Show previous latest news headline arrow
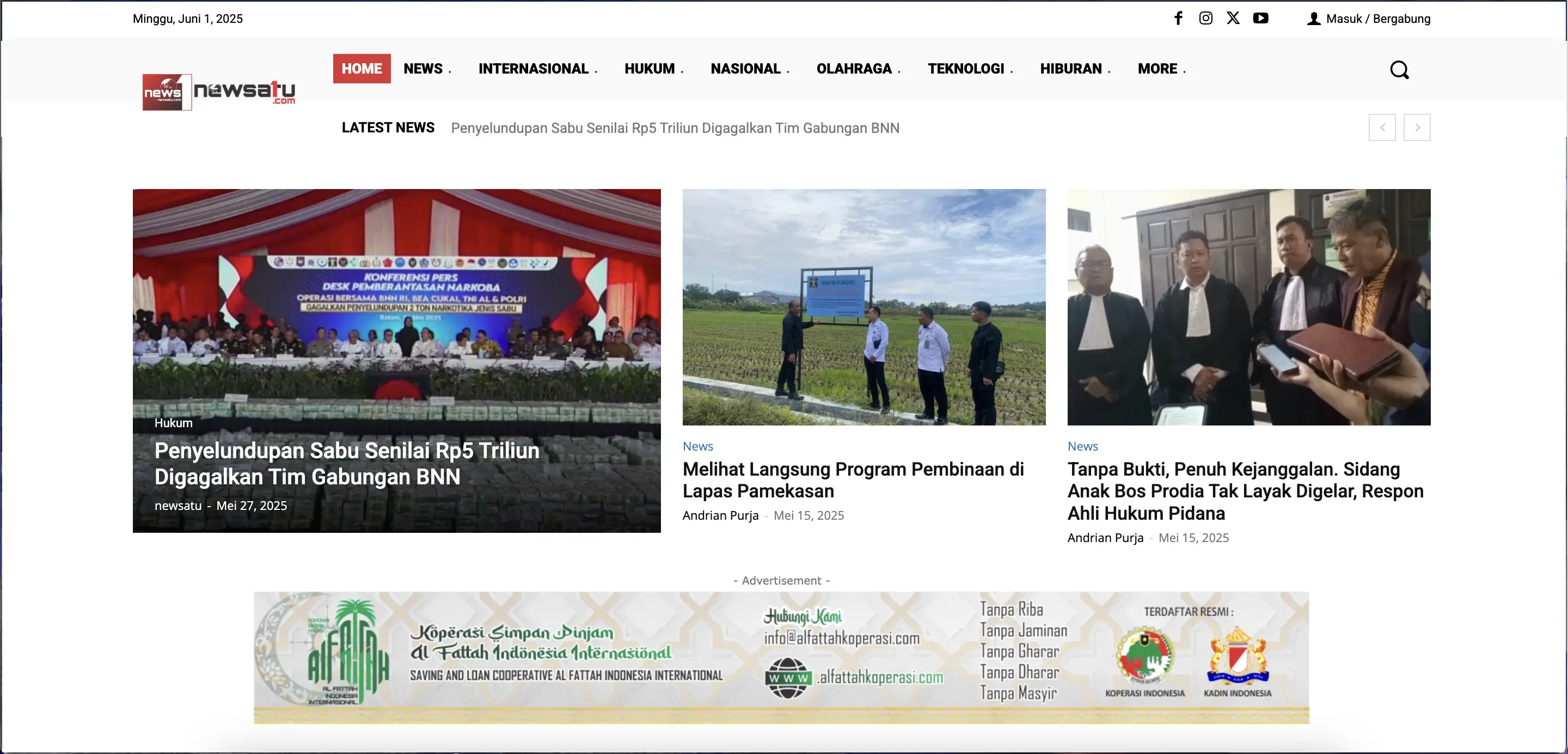Screen dimensions: 1568x754 [x=1382, y=127]
